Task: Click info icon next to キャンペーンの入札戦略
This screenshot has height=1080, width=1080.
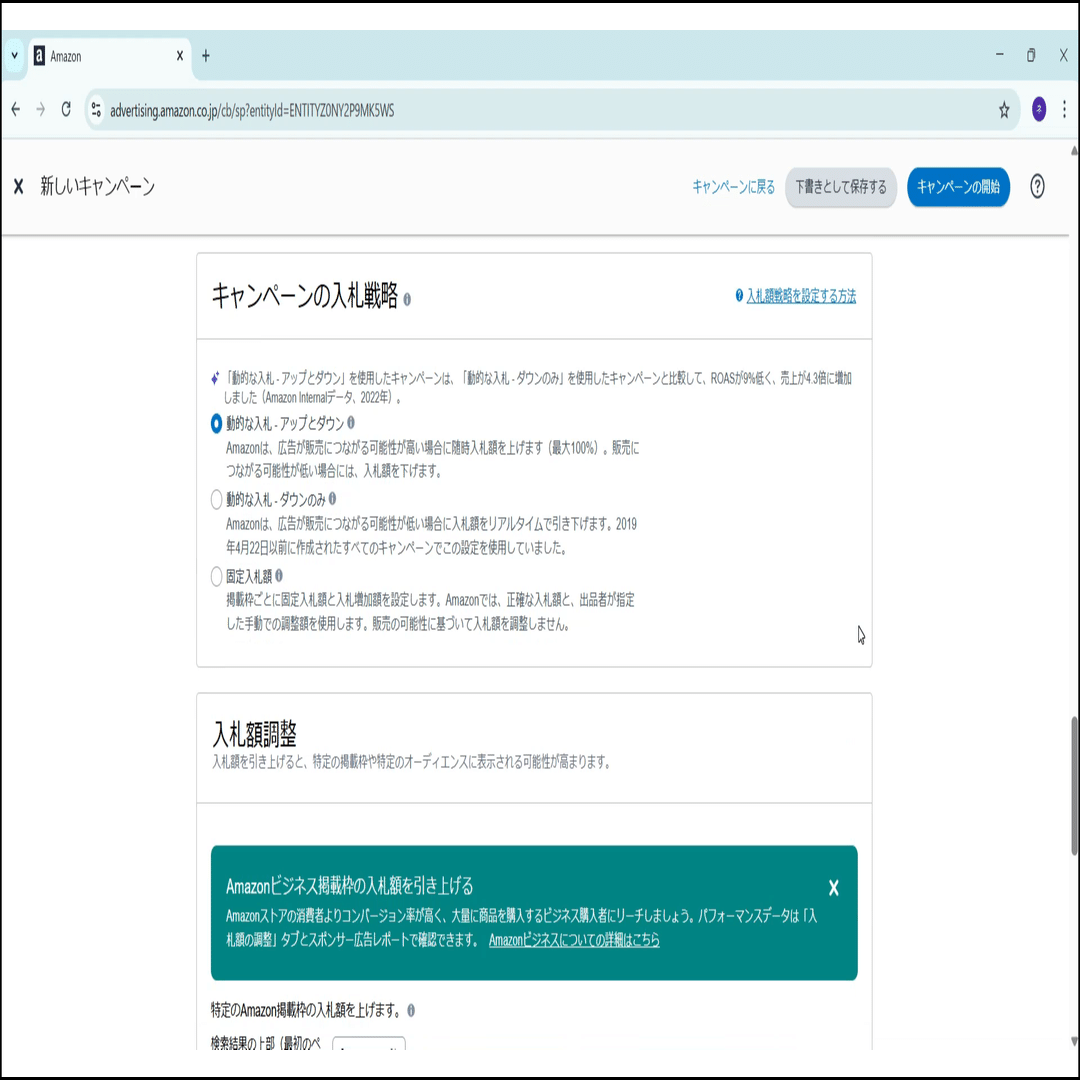Action: coord(407,300)
